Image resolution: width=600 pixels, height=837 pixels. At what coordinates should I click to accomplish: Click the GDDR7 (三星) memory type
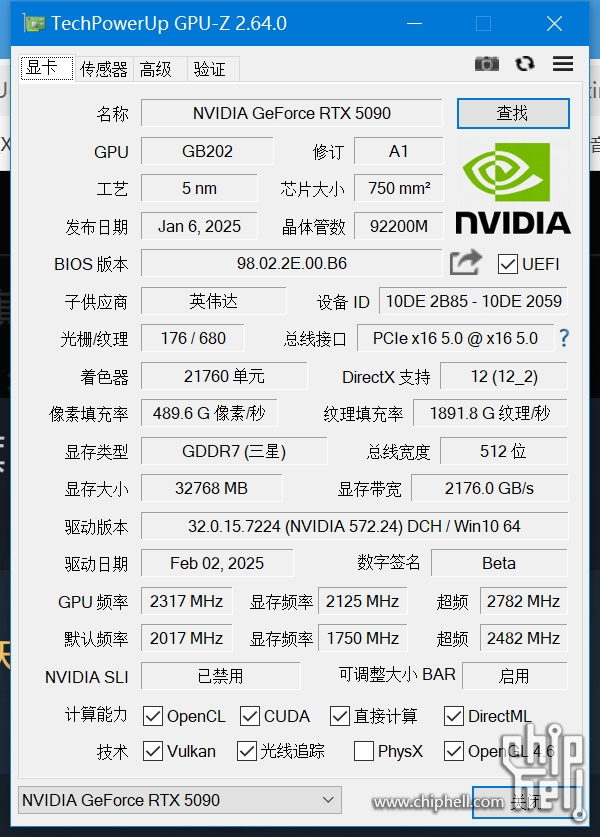(x=234, y=451)
